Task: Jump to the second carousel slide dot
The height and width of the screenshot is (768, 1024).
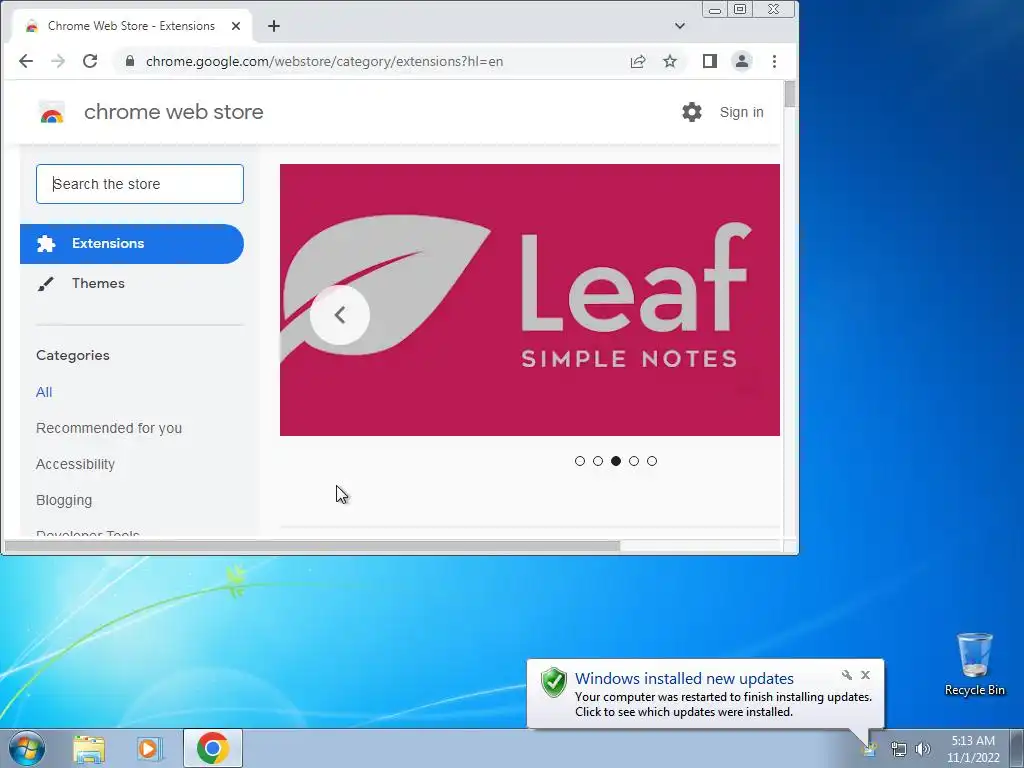Action: [x=598, y=461]
